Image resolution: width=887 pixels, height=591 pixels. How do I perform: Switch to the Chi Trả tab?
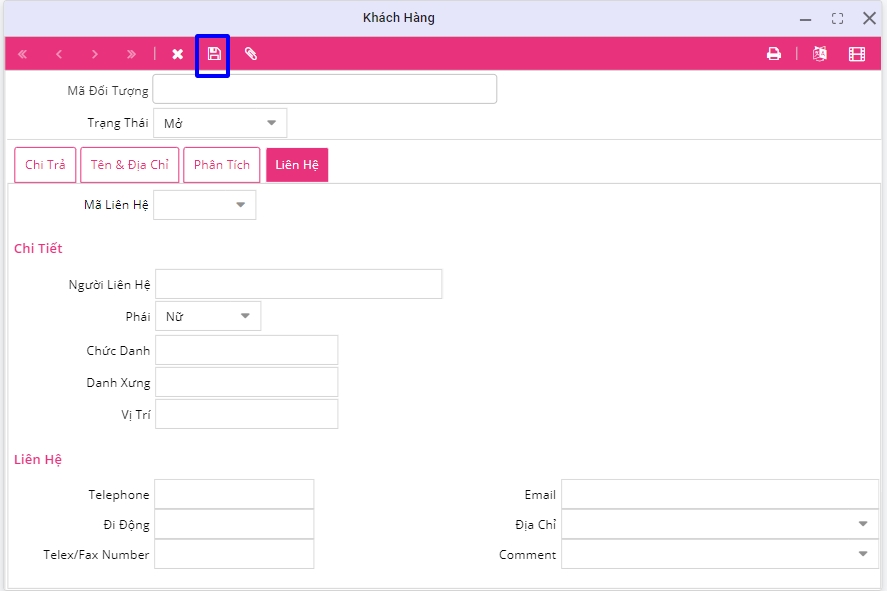point(45,165)
